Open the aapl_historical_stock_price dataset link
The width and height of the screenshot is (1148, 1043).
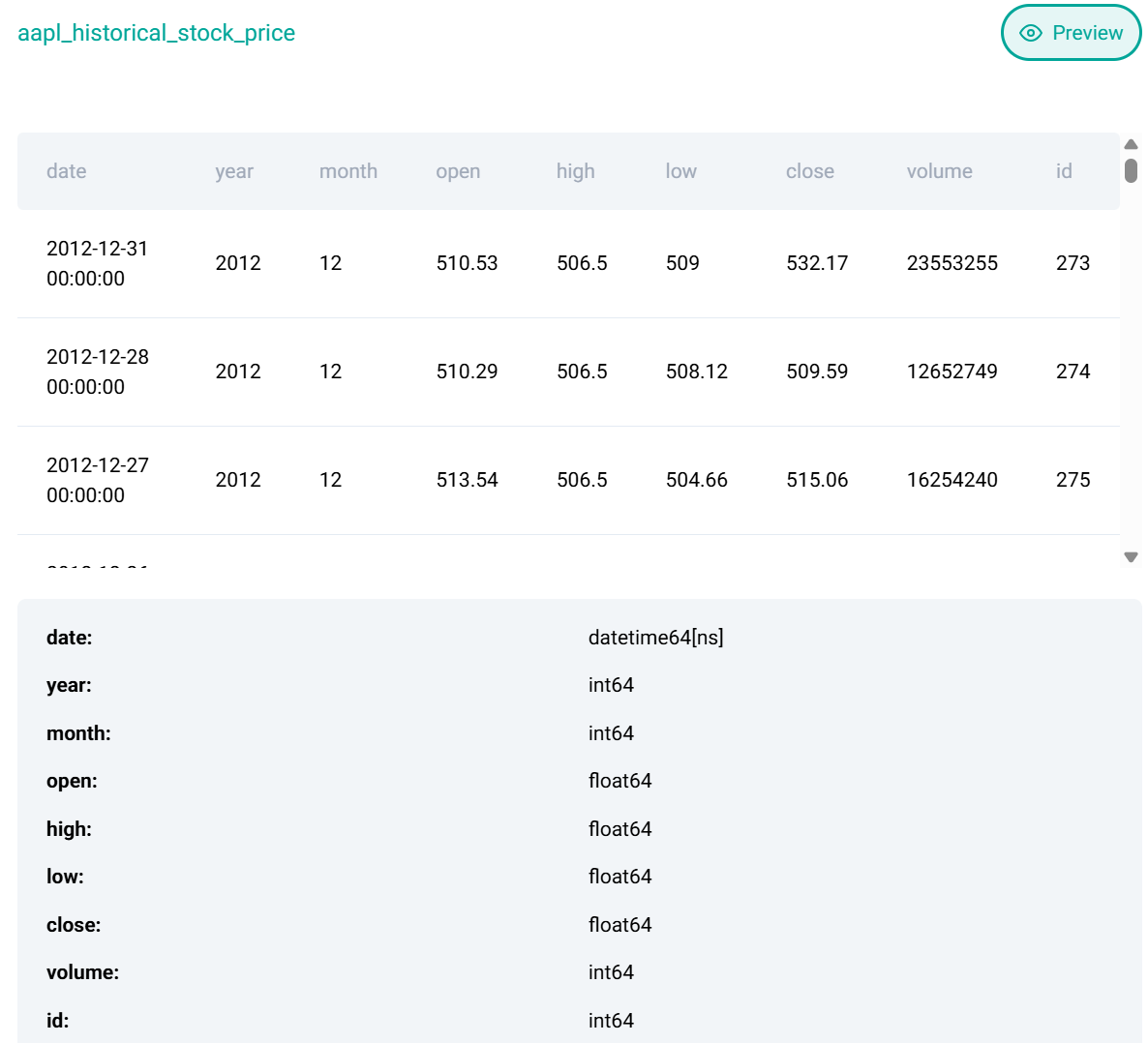(156, 33)
